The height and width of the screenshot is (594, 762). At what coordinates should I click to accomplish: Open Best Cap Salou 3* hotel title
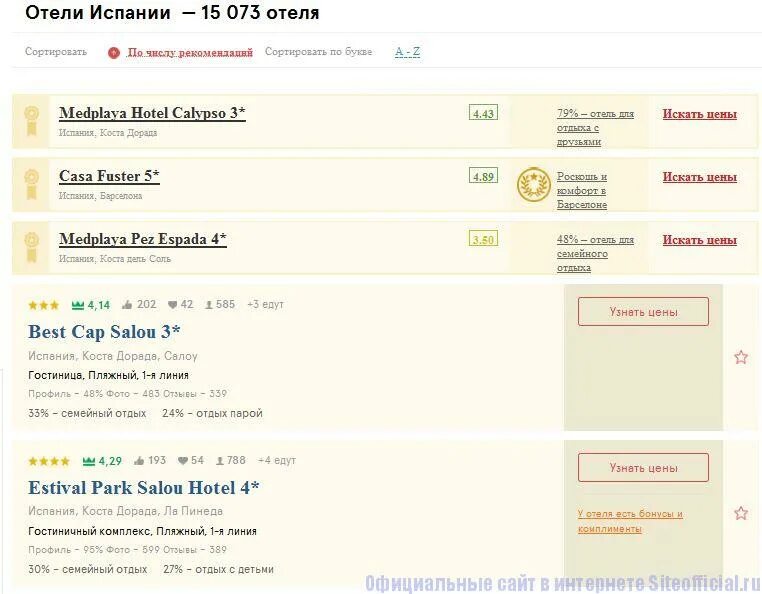point(104,332)
